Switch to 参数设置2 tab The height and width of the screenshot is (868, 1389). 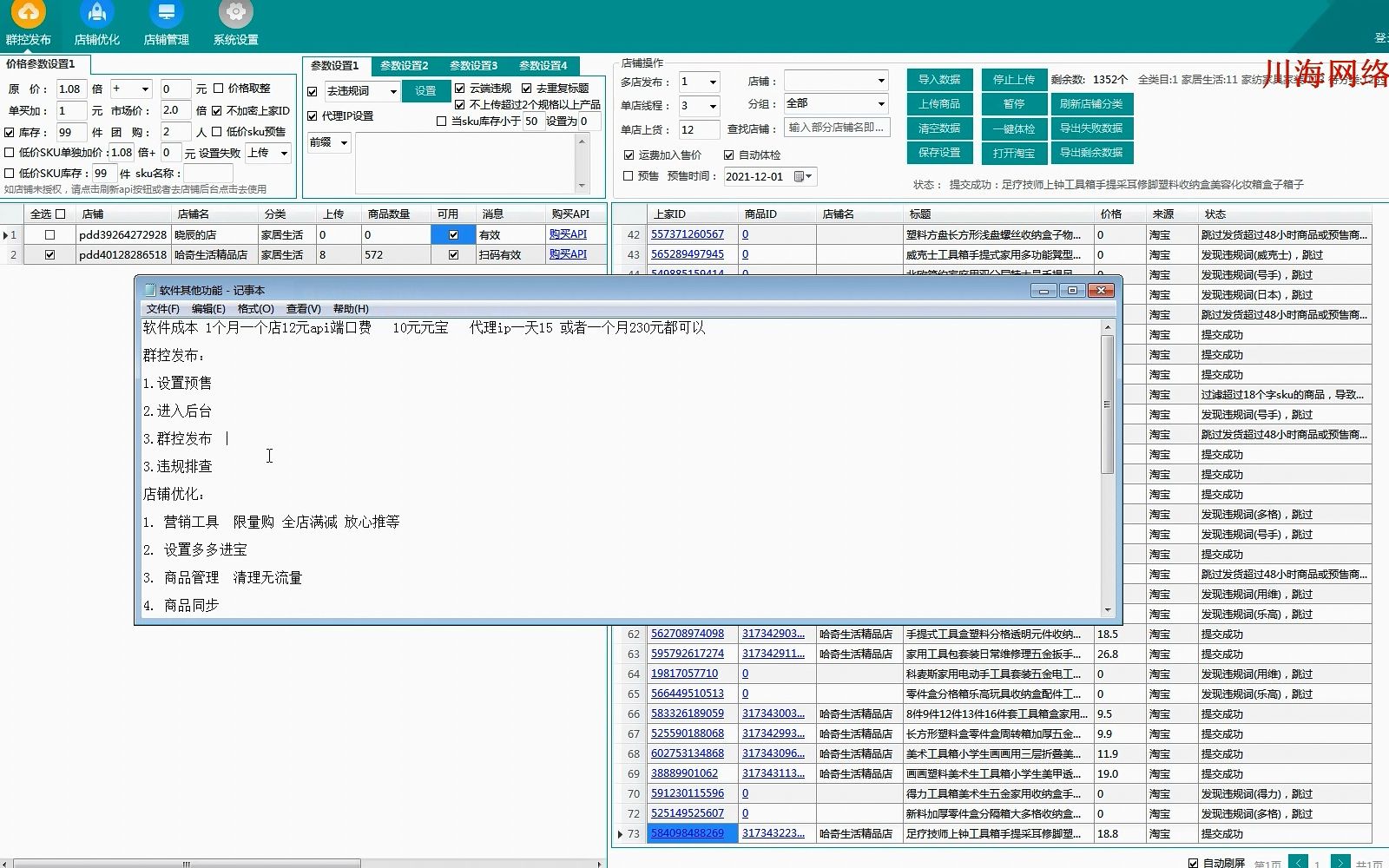pos(405,66)
